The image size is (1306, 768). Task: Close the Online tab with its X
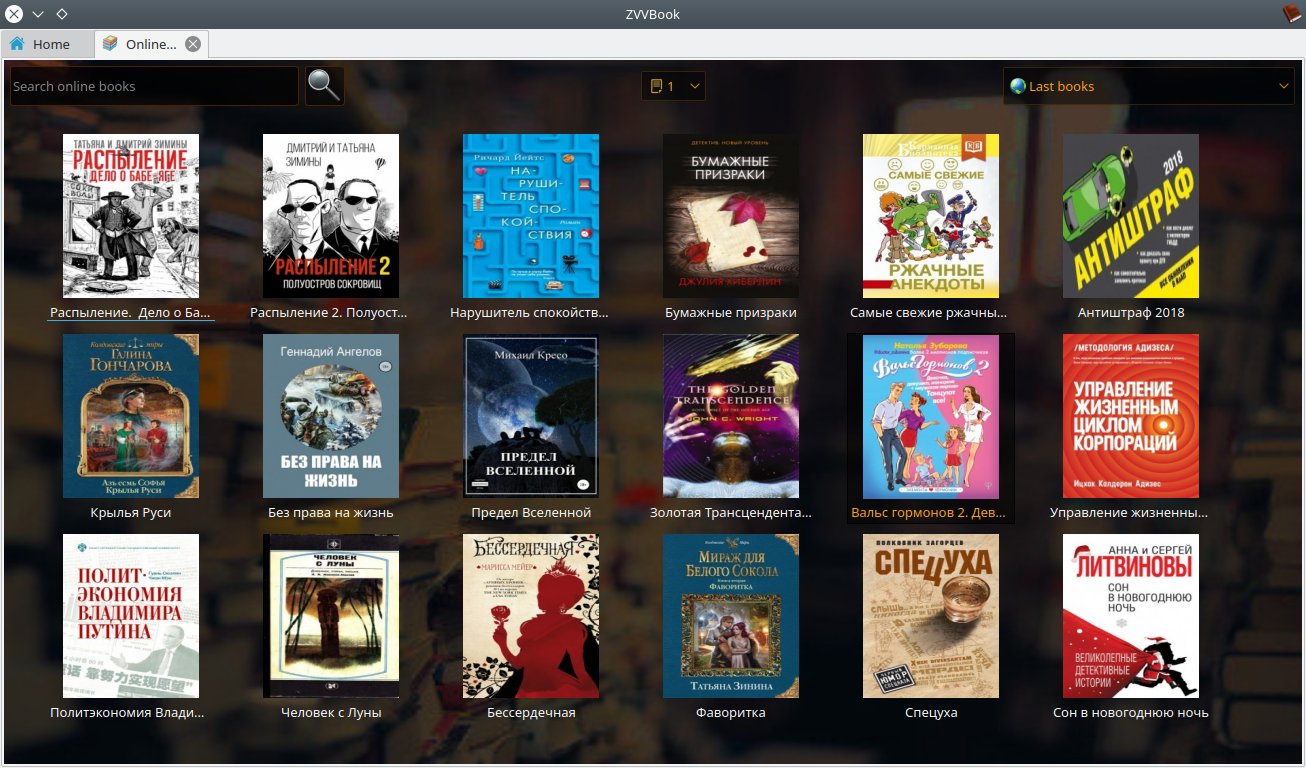pyautogui.click(x=193, y=44)
